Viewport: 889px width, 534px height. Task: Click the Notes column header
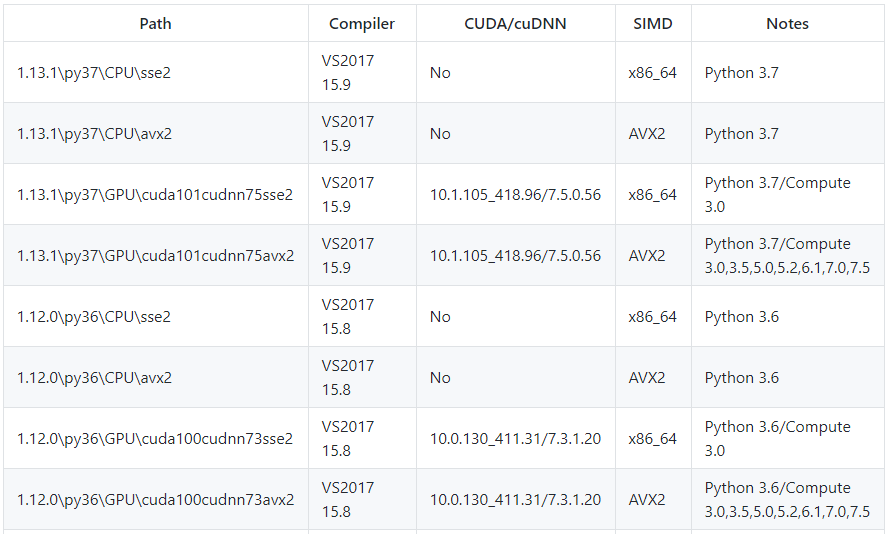tap(787, 23)
